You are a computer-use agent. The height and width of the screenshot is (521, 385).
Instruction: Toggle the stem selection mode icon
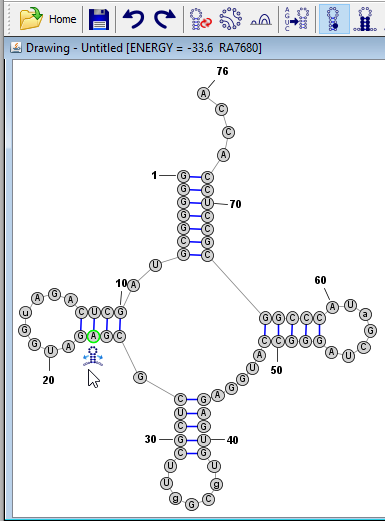tap(365, 19)
